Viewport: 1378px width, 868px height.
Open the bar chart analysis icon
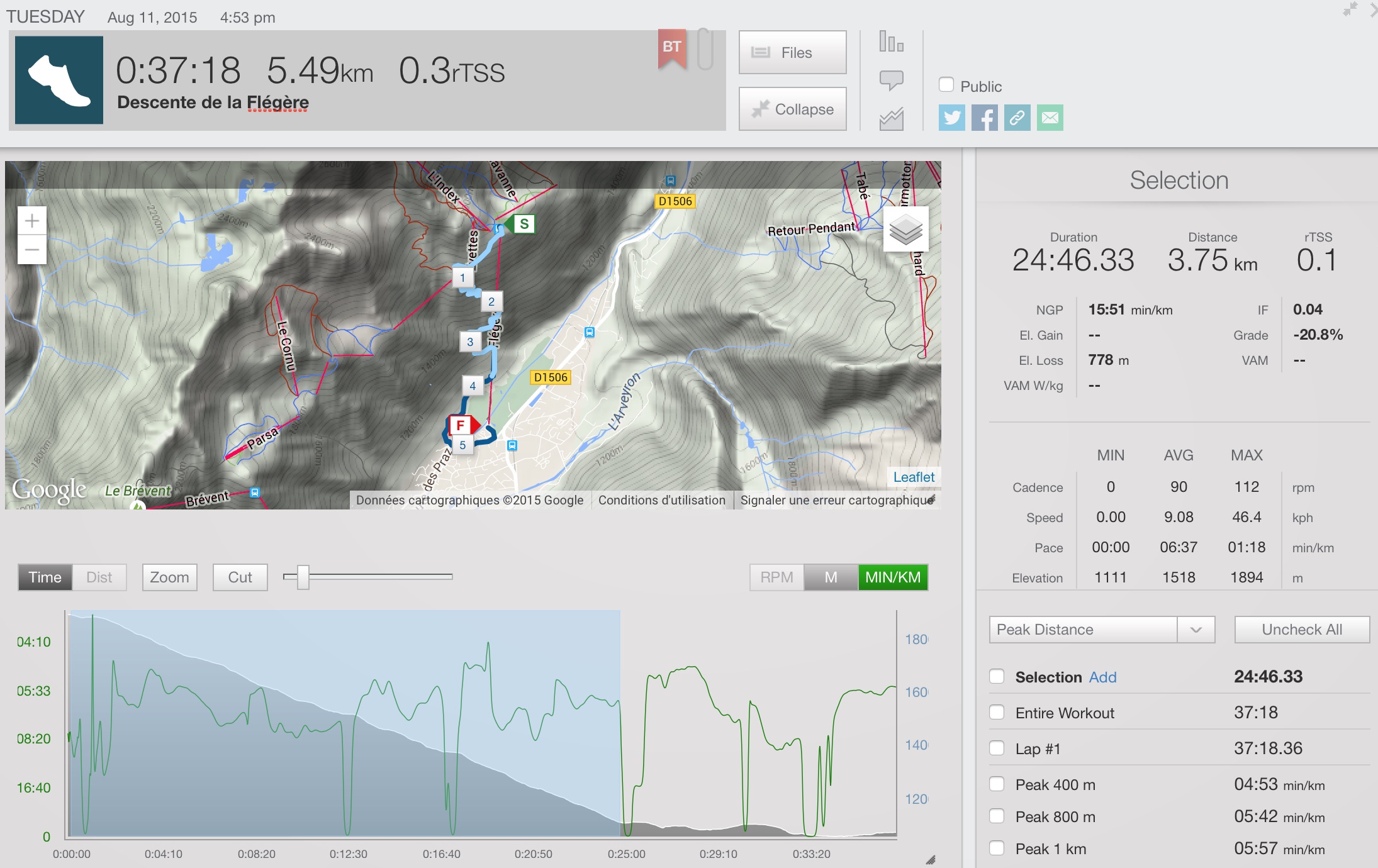click(891, 42)
